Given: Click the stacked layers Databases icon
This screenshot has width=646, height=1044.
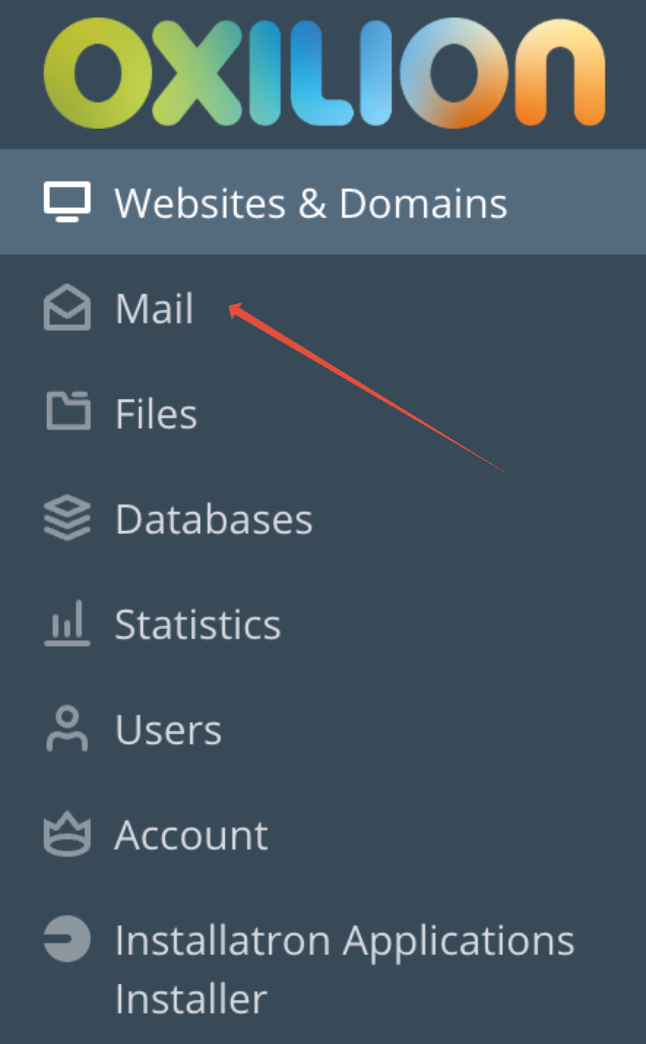Looking at the screenshot, I should click(67, 517).
